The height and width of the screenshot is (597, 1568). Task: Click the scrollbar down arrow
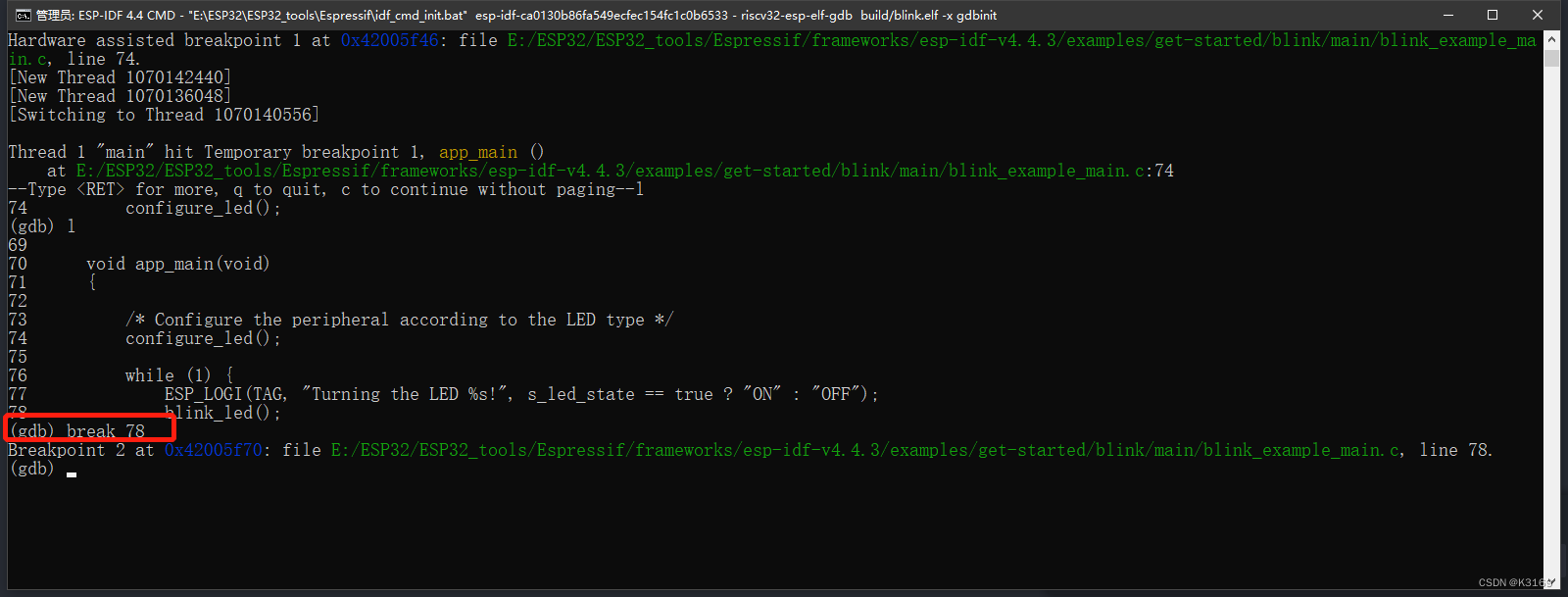(x=1551, y=580)
